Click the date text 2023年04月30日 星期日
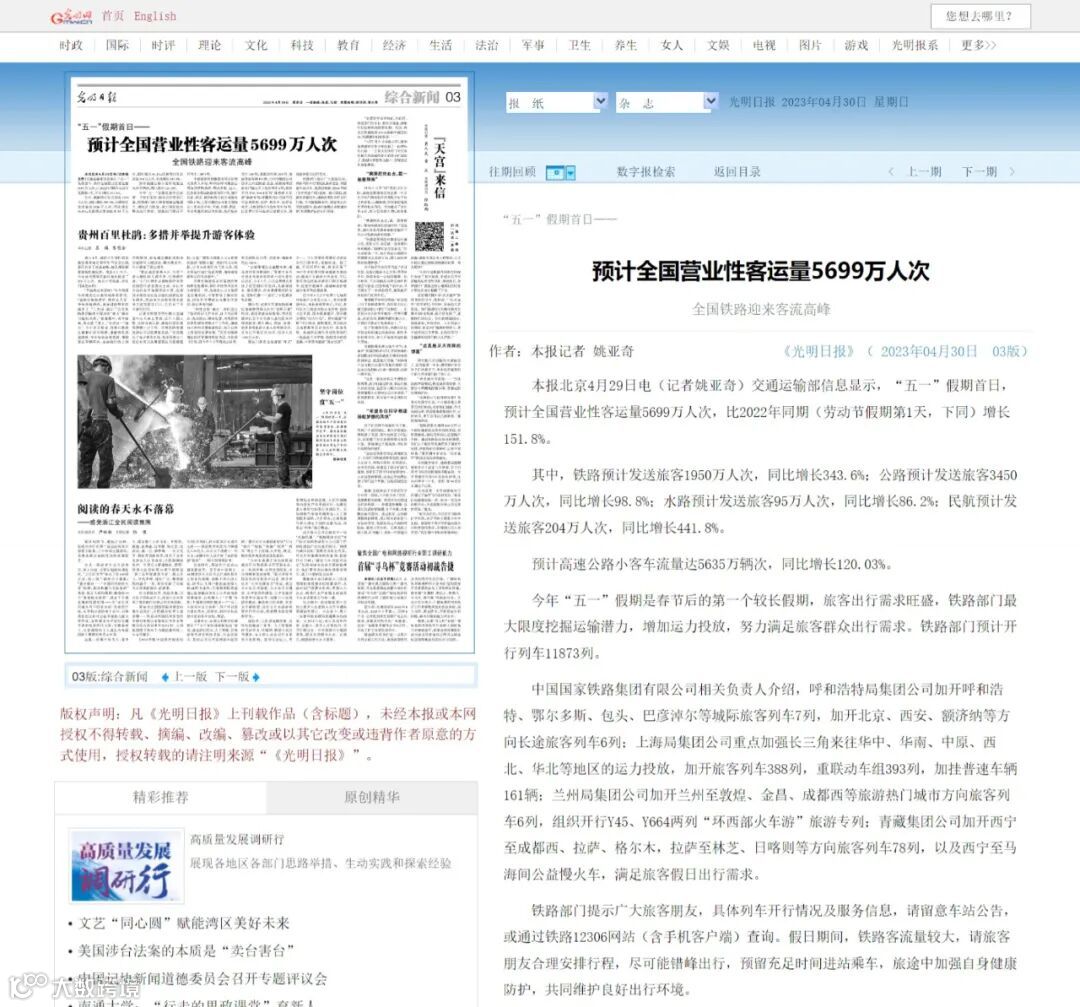1080x1007 pixels. click(x=844, y=102)
